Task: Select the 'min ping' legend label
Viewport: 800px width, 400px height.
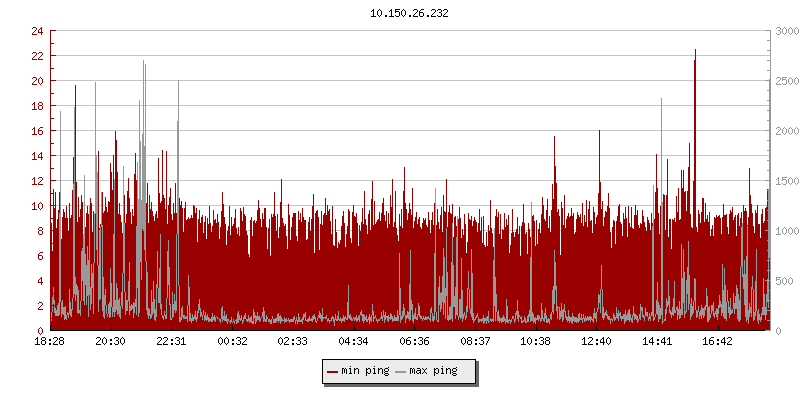Action: click(365, 371)
